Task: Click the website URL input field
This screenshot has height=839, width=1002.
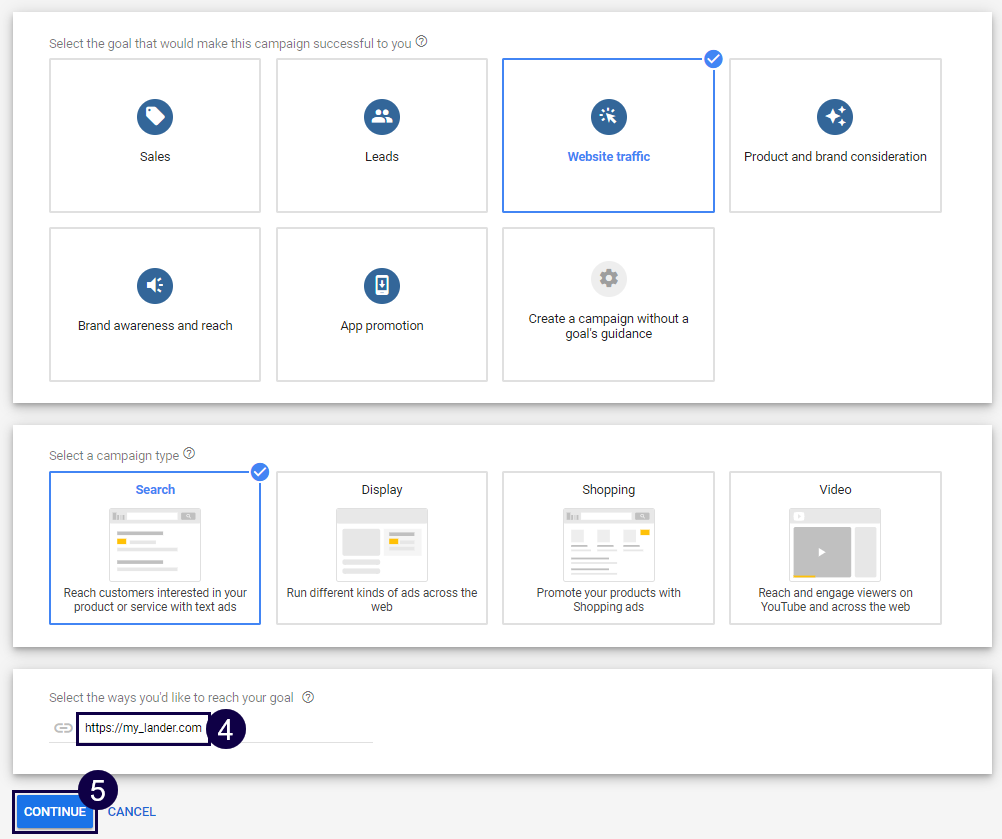Action: tap(143, 728)
